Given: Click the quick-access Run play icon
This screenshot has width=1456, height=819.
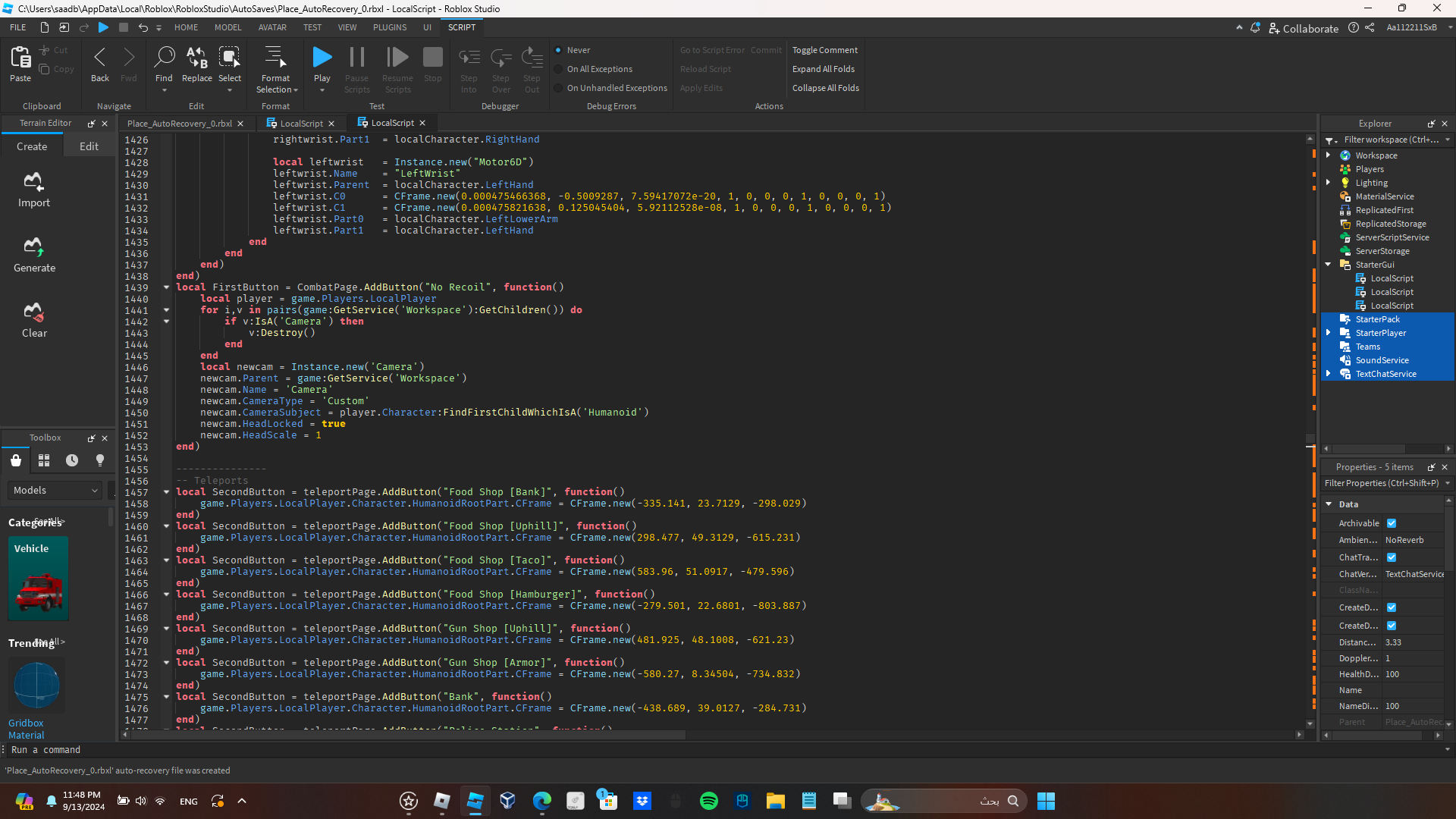Looking at the screenshot, I should [x=104, y=27].
